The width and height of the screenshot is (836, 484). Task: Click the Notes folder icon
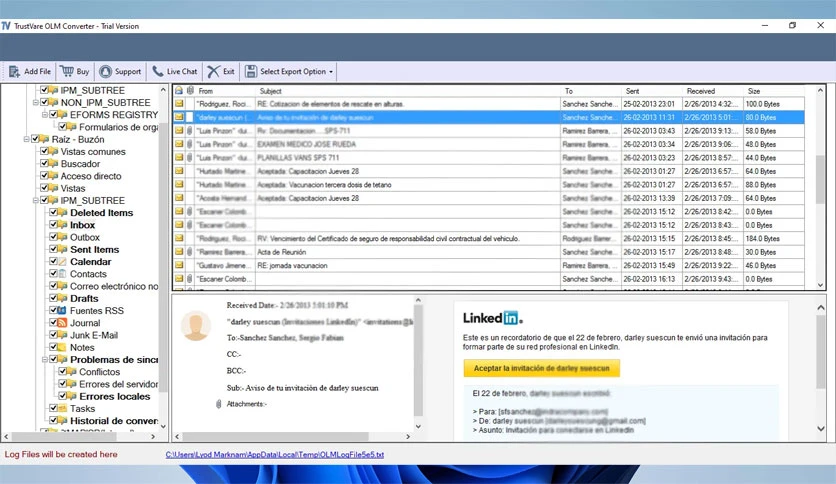pos(62,347)
